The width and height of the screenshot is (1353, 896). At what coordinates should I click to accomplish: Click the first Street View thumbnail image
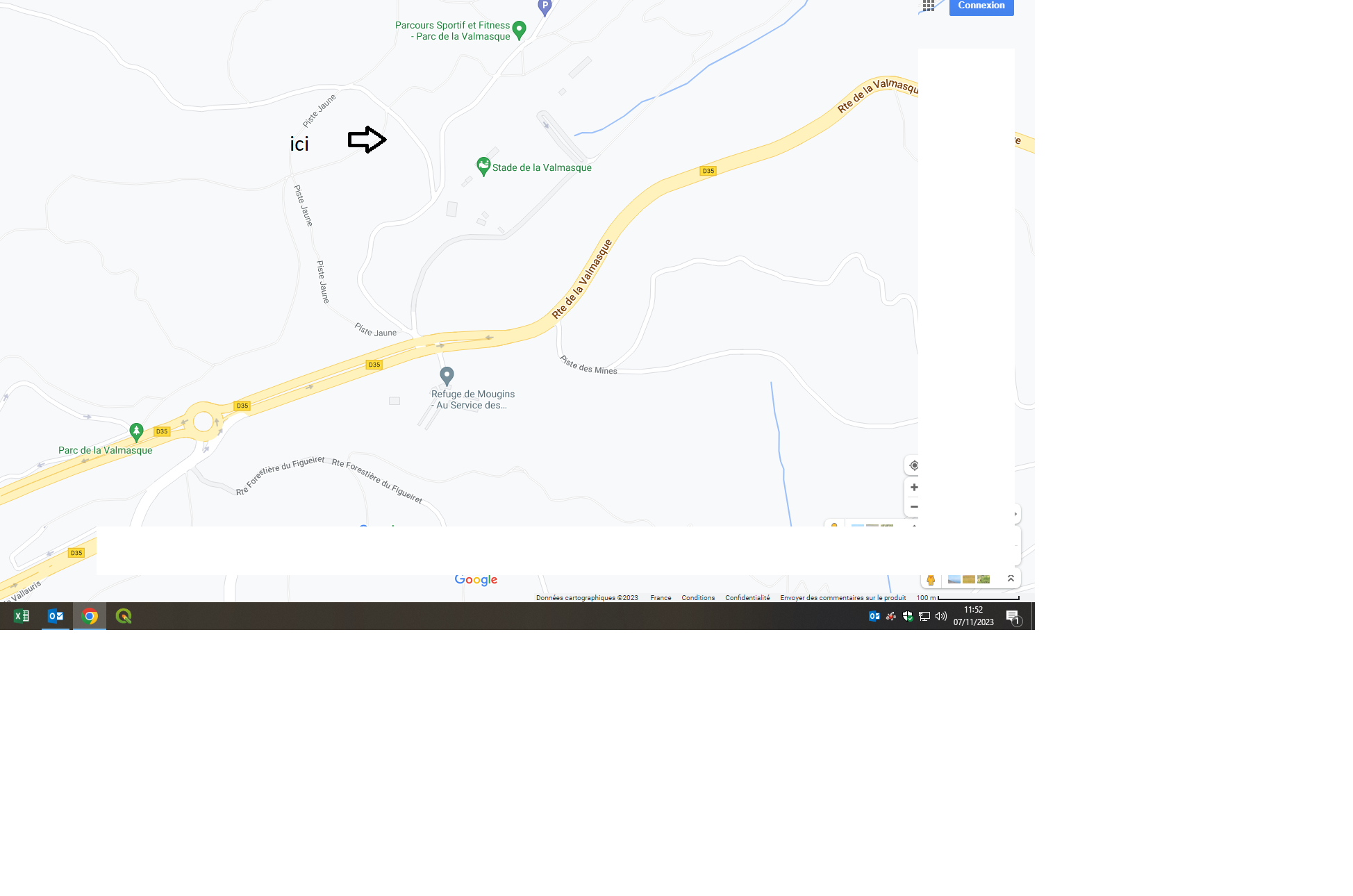pos(954,579)
